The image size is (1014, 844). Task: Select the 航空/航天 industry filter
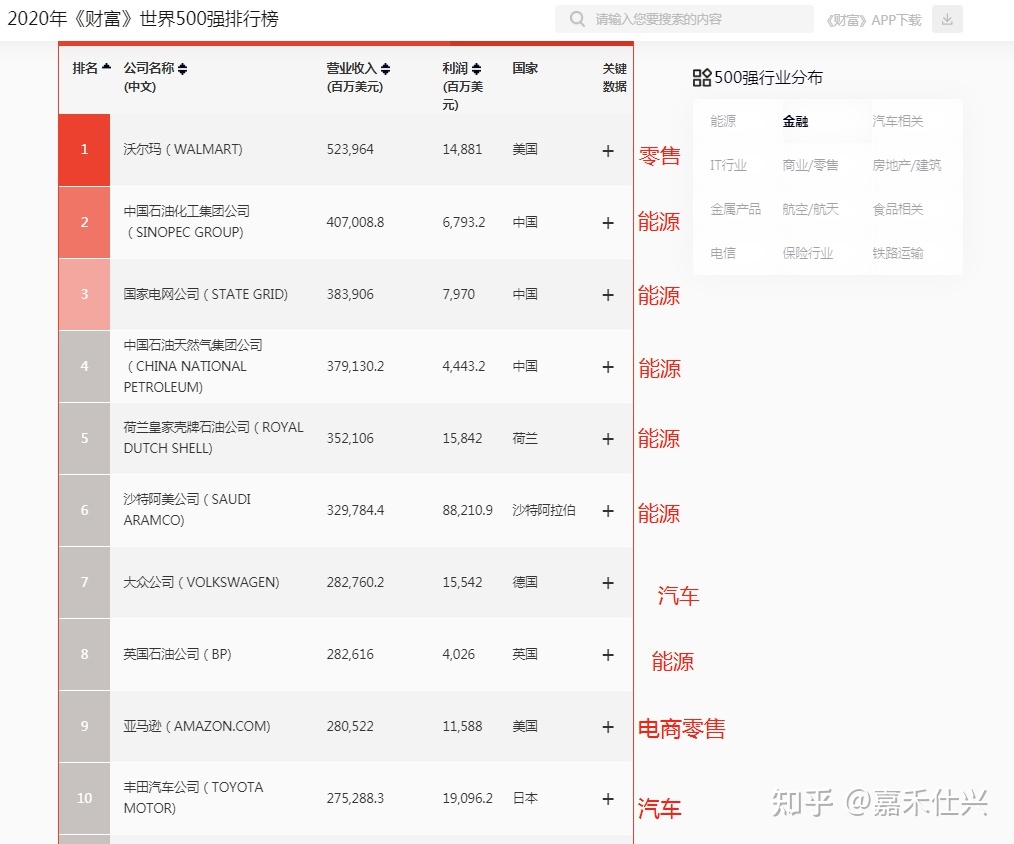(810, 209)
